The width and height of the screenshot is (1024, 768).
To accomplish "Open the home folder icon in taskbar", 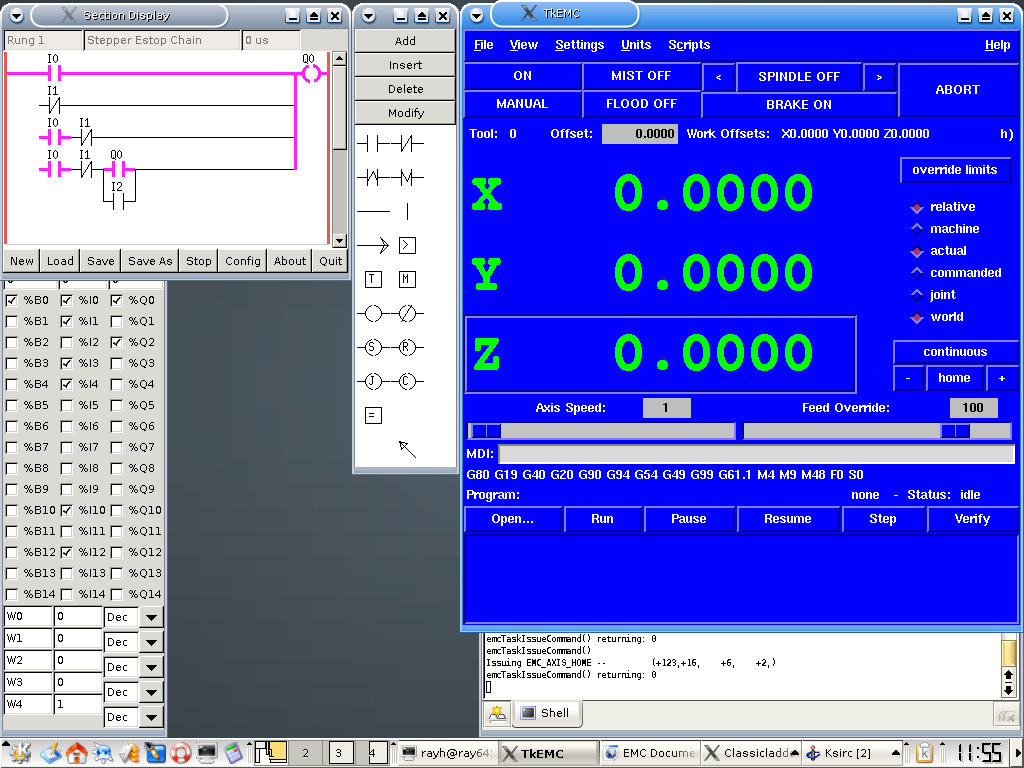I will click(76, 753).
